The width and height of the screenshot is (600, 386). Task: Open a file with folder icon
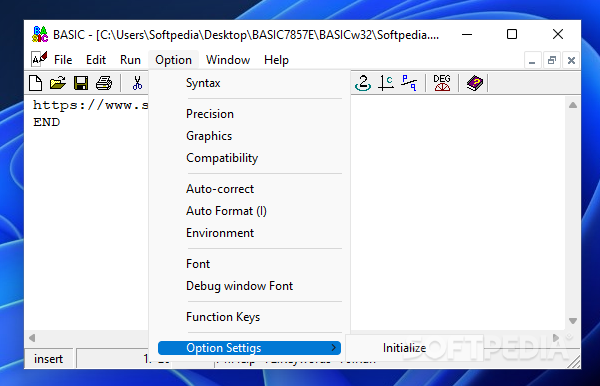(x=58, y=83)
